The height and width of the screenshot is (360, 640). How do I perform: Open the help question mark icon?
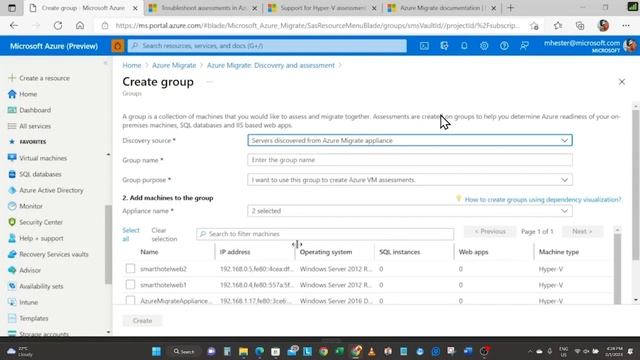504,46
